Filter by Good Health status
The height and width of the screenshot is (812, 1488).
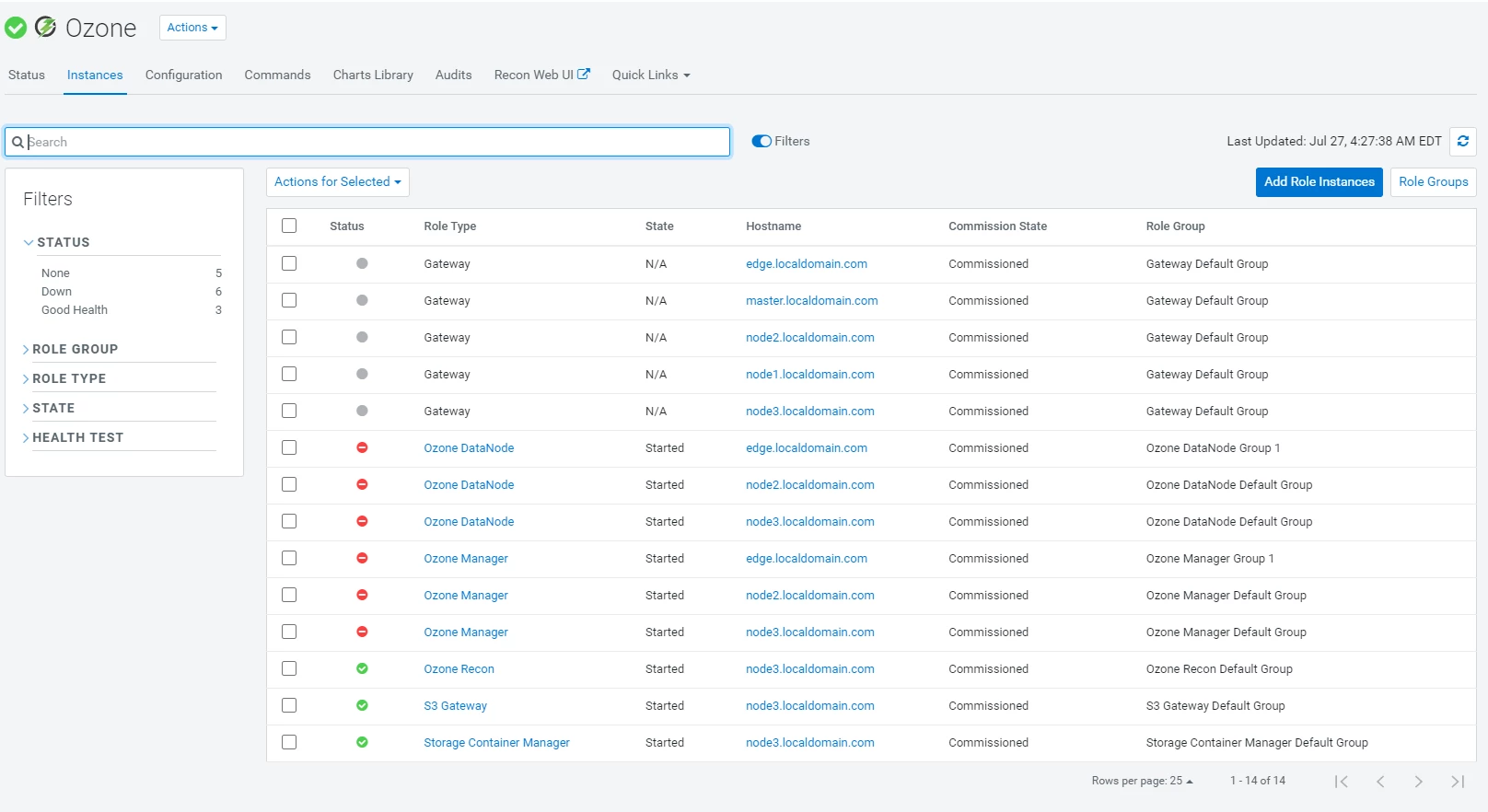(75, 309)
